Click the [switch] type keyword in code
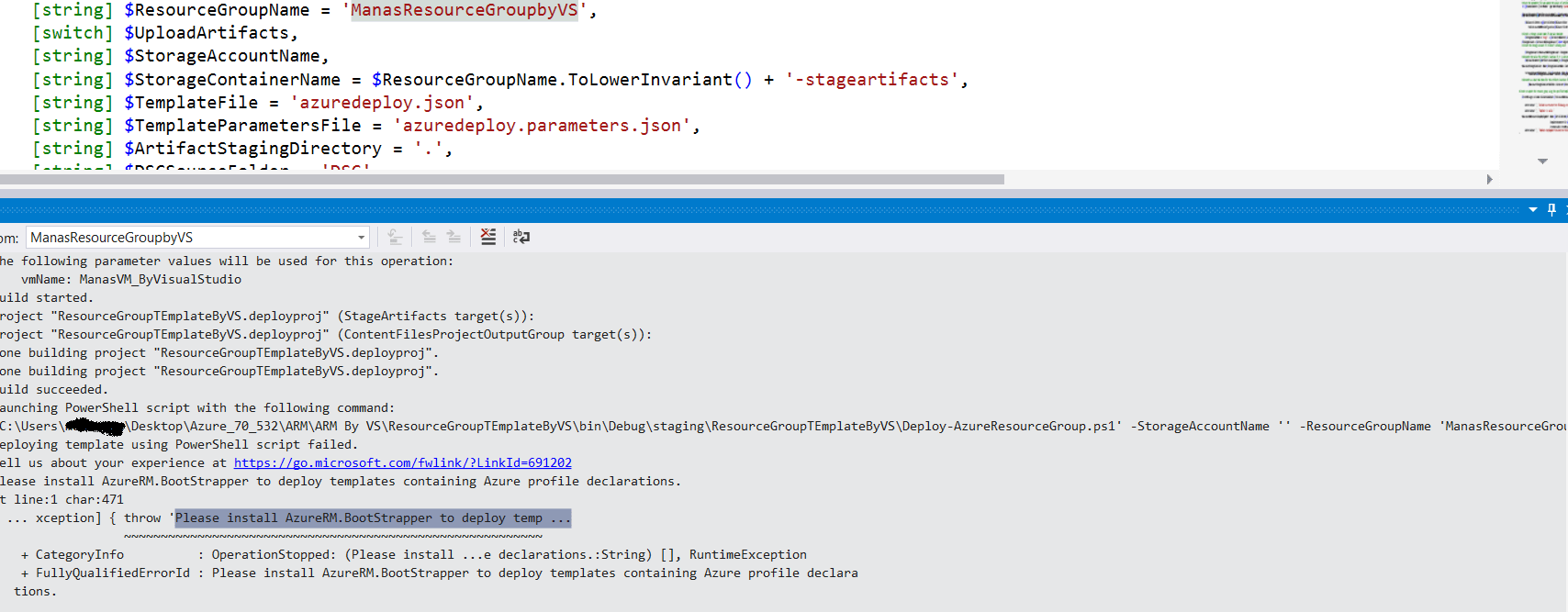The image size is (1568, 612). coord(73,33)
